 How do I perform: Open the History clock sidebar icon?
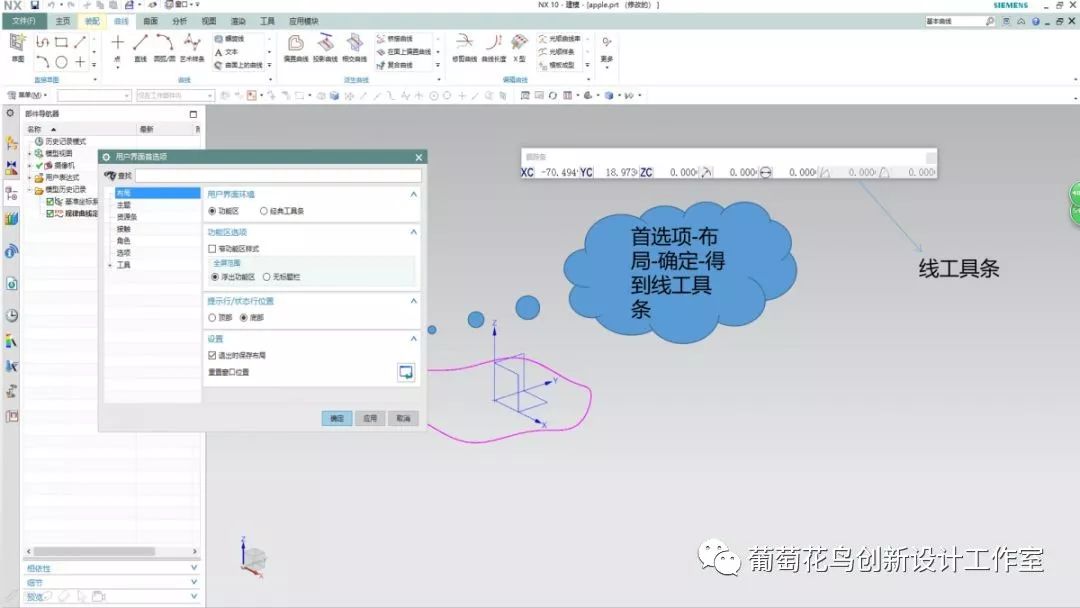[12, 316]
